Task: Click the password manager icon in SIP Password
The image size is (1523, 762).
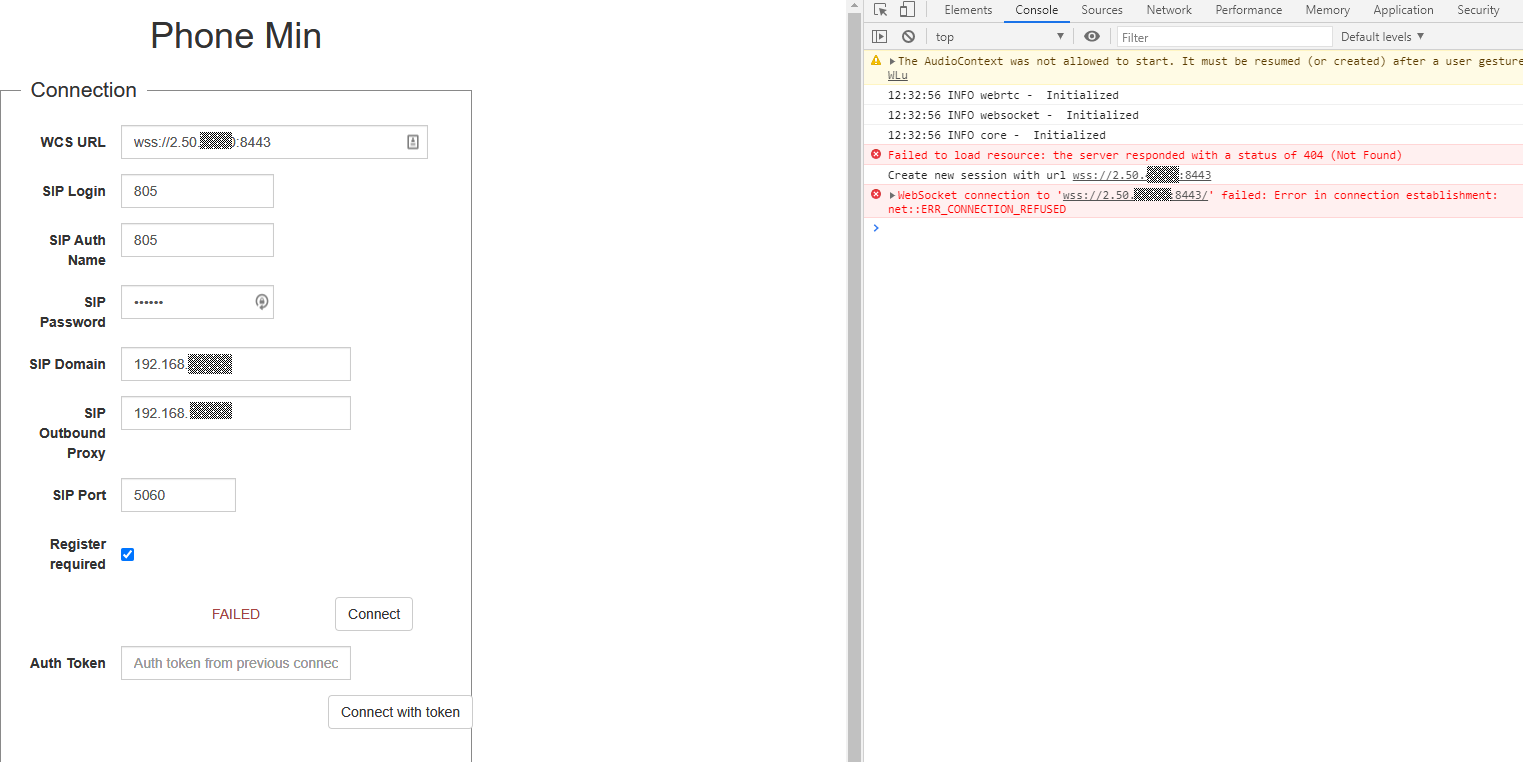Action: click(261, 302)
